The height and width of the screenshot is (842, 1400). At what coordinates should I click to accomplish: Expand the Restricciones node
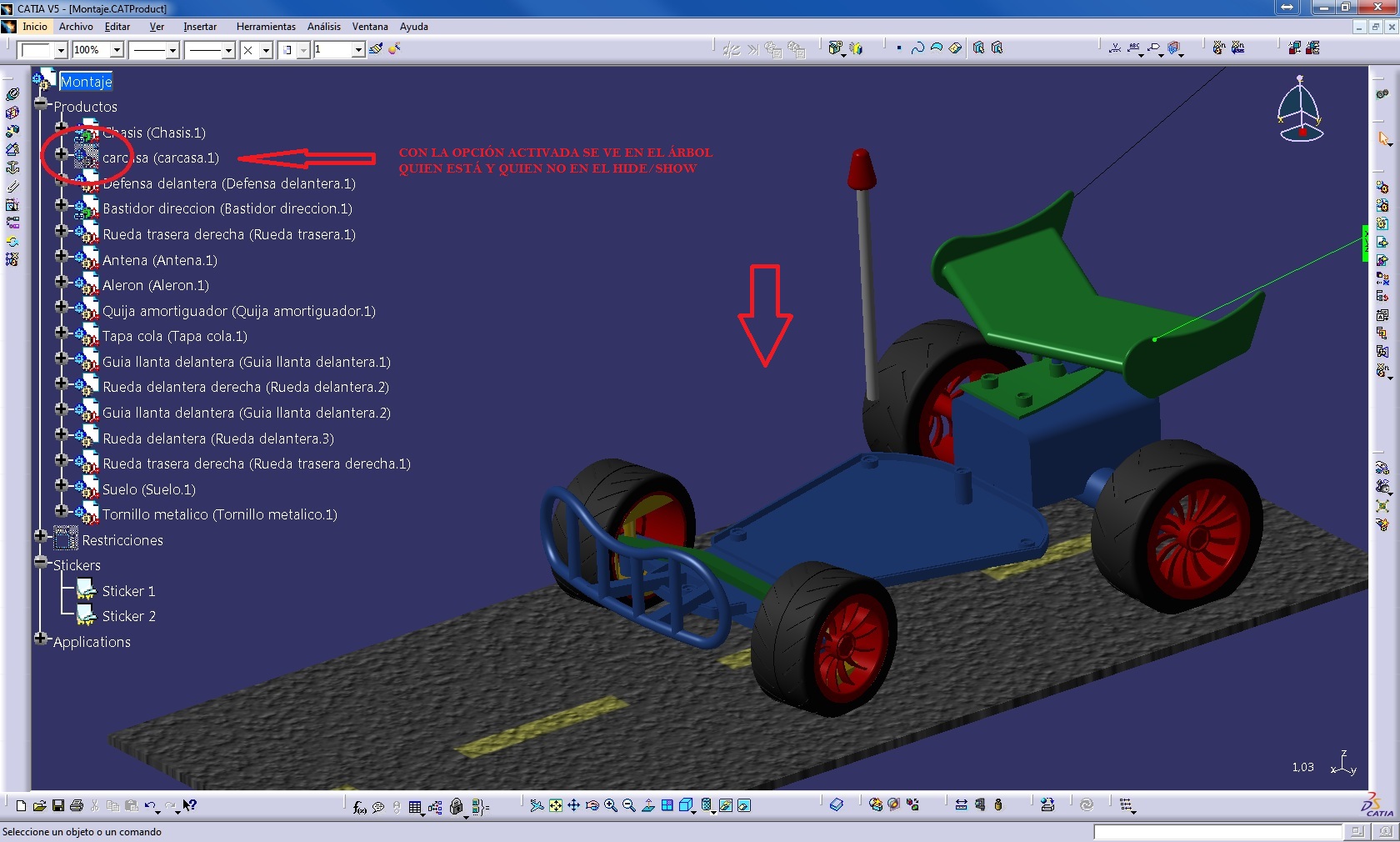(40, 536)
